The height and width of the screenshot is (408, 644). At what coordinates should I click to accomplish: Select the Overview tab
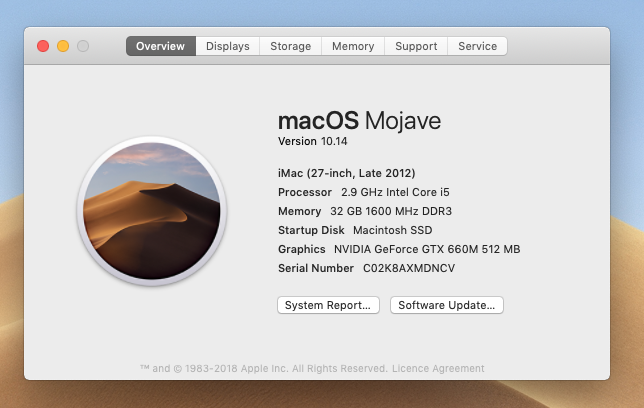tap(161, 46)
